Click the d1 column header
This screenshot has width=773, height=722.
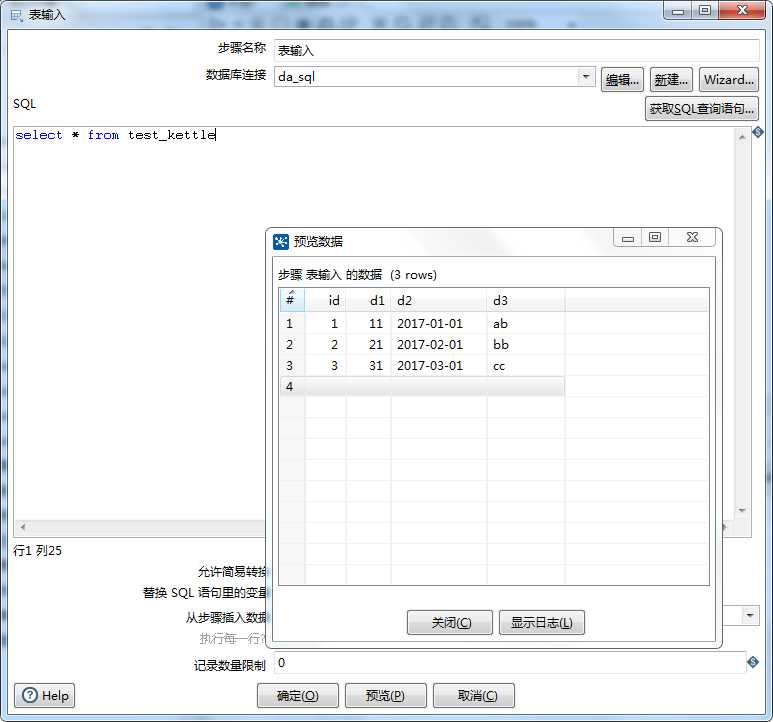point(369,300)
